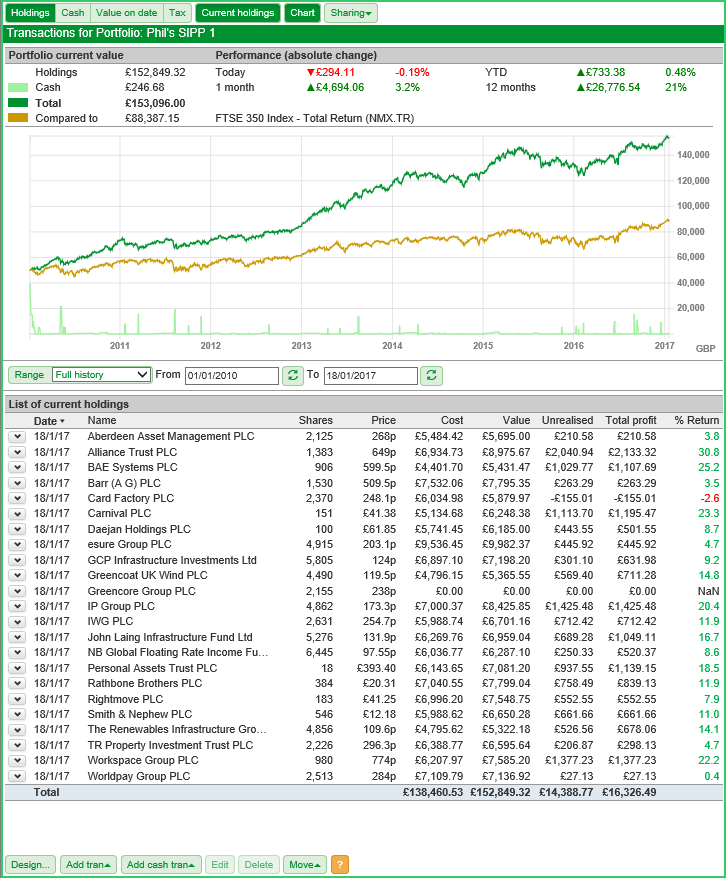Image resolution: width=726 pixels, height=878 pixels.
Task: Expand row menu for esure Group PLC
Action: [17, 544]
